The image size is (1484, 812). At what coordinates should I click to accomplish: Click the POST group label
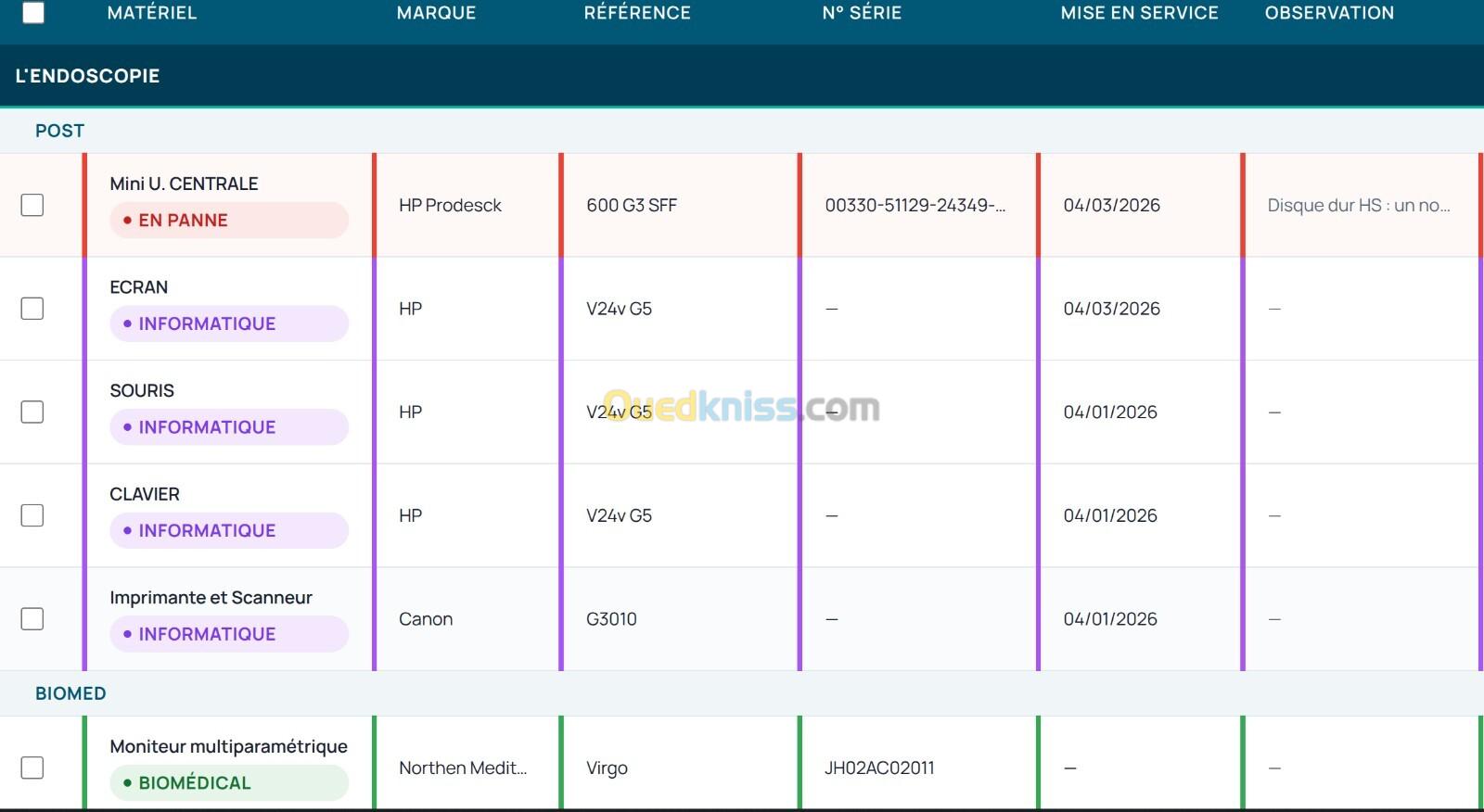(x=59, y=131)
